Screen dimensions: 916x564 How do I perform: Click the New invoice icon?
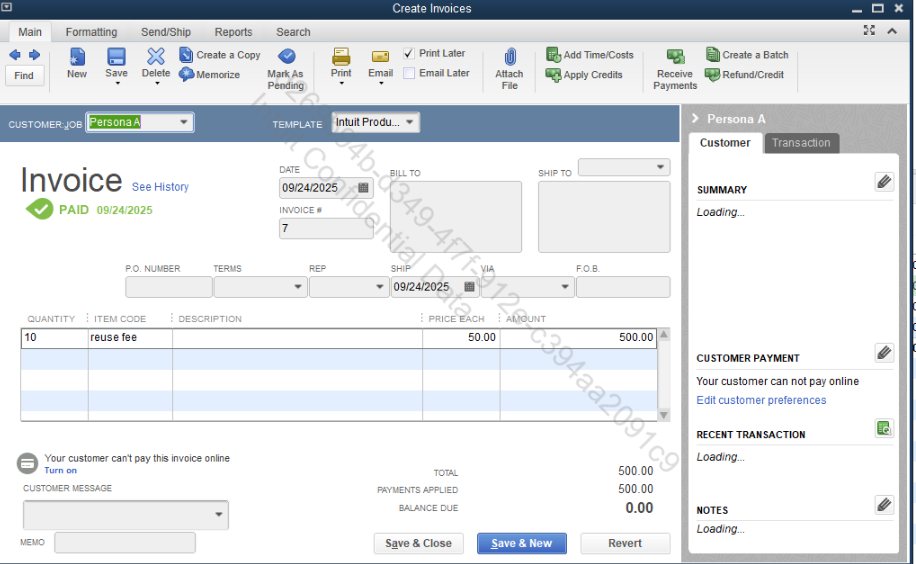coord(77,57)
